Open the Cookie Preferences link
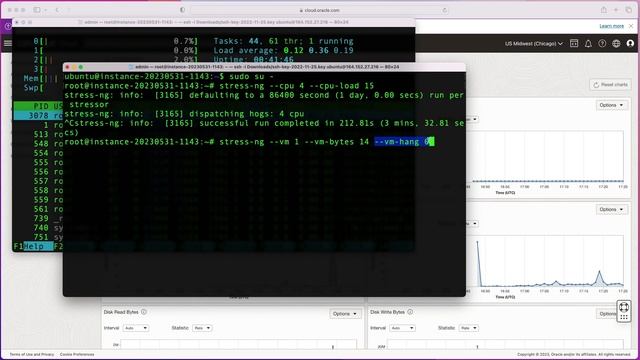The width and height of the screenshot is (640, 360). point(77,354)
